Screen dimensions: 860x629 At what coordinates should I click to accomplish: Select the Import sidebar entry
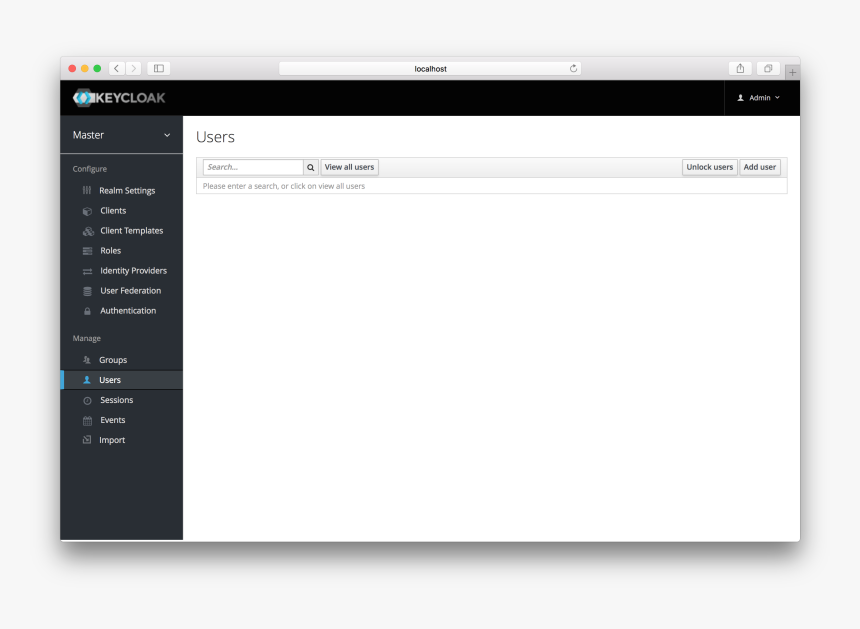click(109, 439)
